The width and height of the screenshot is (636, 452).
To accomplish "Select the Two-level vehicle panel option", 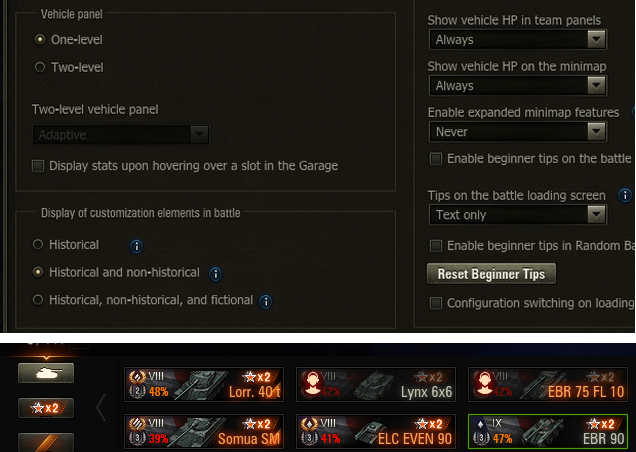I will click(40, 67).
